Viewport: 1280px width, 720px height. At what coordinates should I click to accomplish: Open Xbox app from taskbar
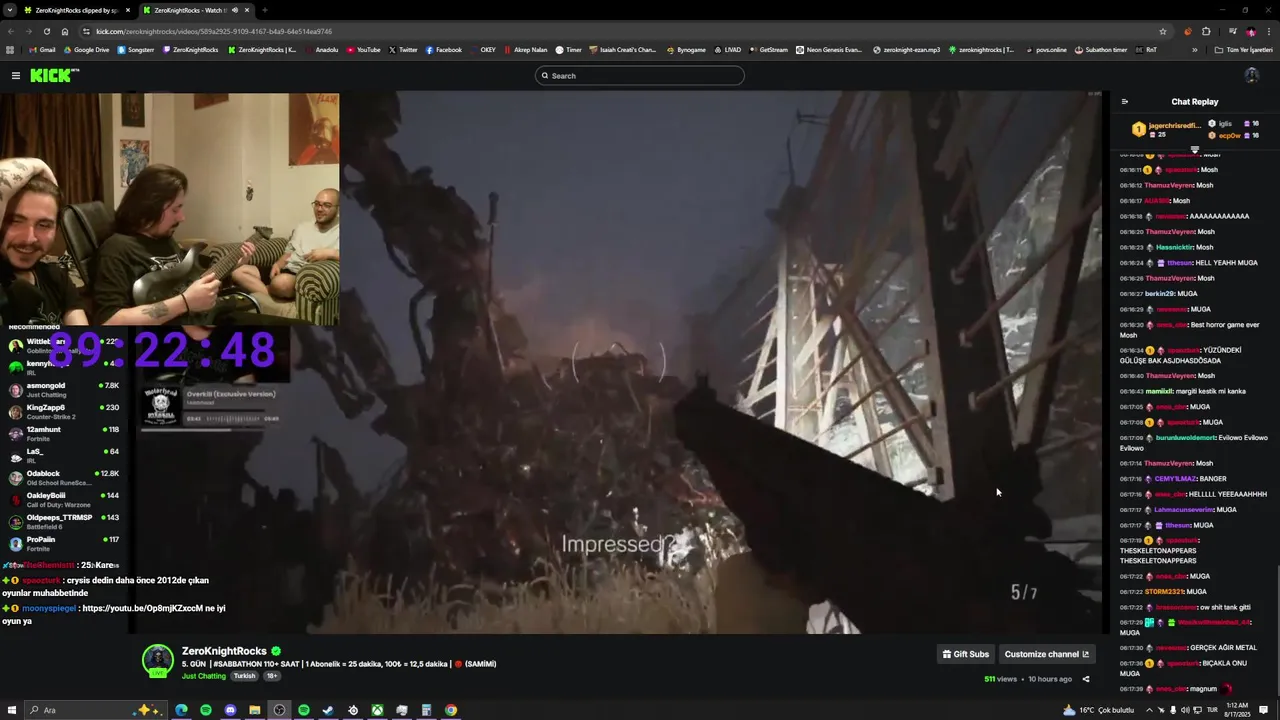(x=377, y=710)
